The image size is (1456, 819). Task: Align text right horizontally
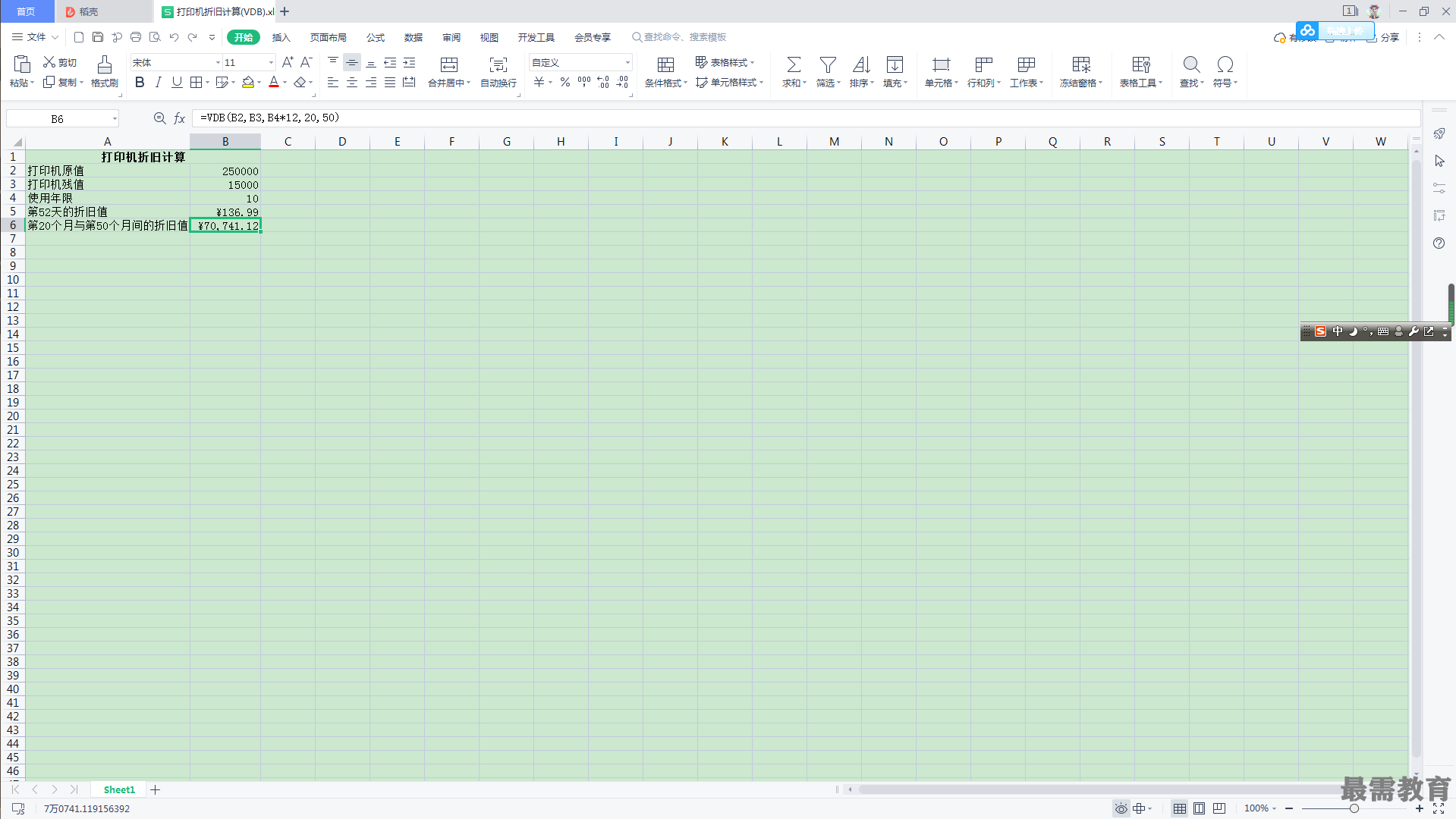tap(371, 83)
